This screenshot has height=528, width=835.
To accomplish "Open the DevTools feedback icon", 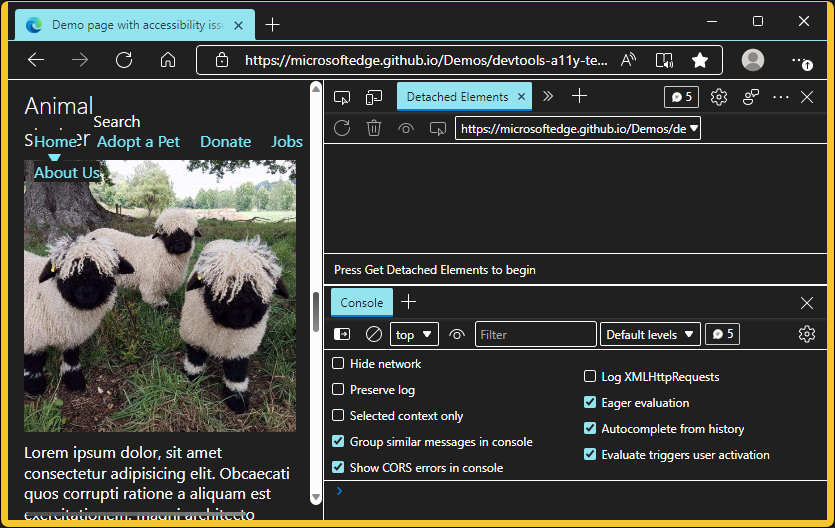I will tap(751, 97).
